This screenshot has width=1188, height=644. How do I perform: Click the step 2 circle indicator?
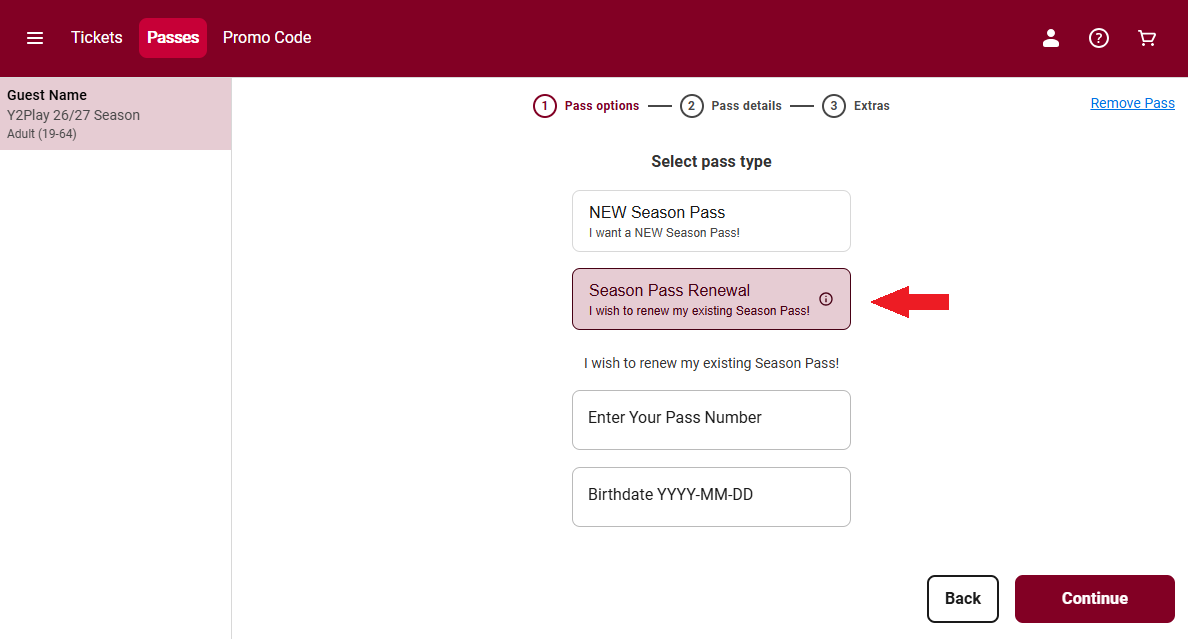click(x=691, y=106)
